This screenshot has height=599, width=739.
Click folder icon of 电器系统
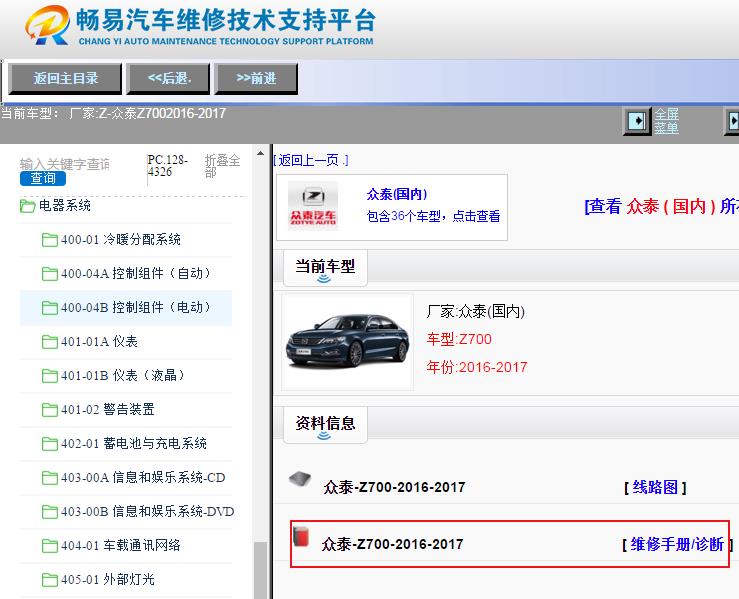27,206
